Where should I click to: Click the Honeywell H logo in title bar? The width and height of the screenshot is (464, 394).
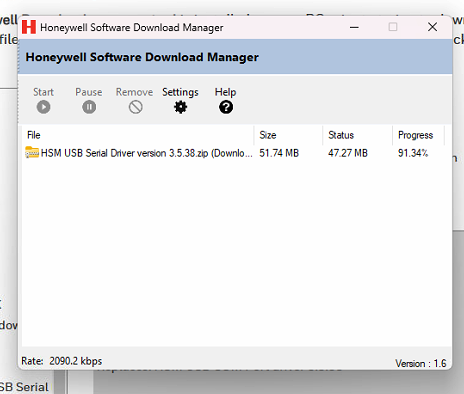[29, 27]
